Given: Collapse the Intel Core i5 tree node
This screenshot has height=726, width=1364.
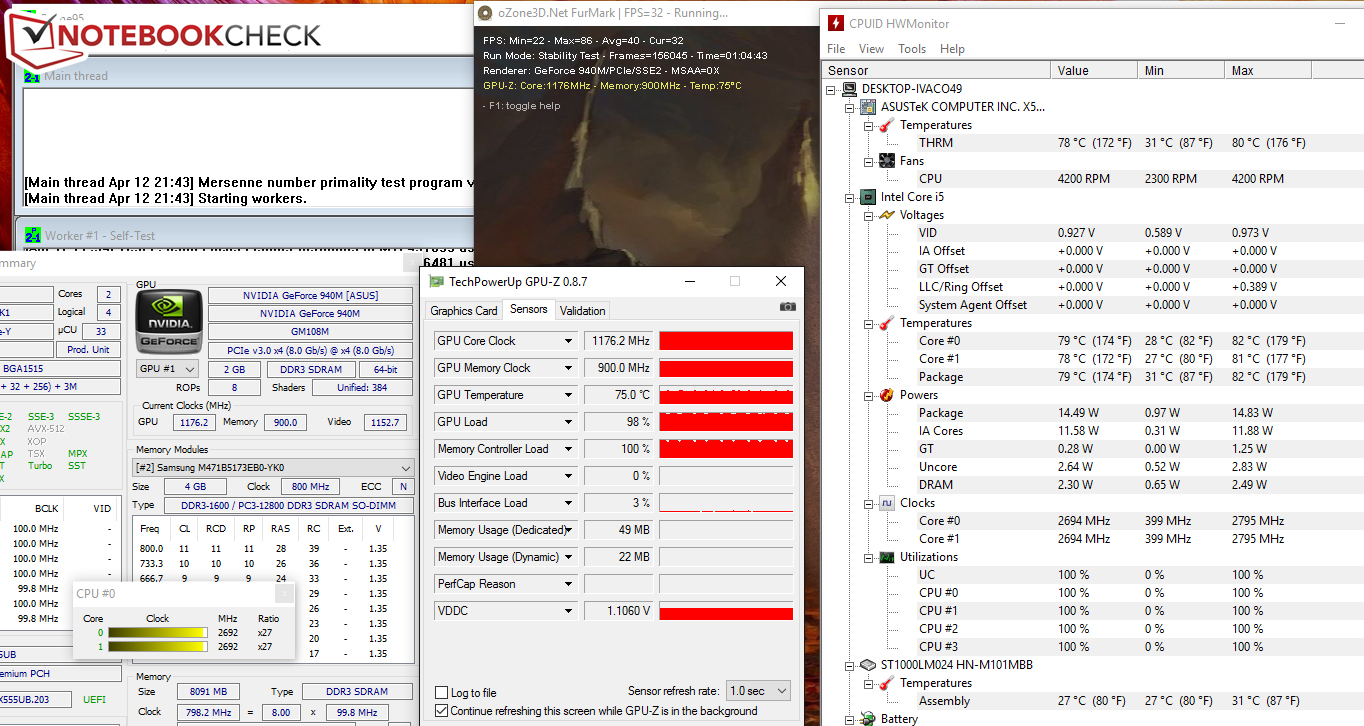Looking at the screenshot, I should coord(850,197).
